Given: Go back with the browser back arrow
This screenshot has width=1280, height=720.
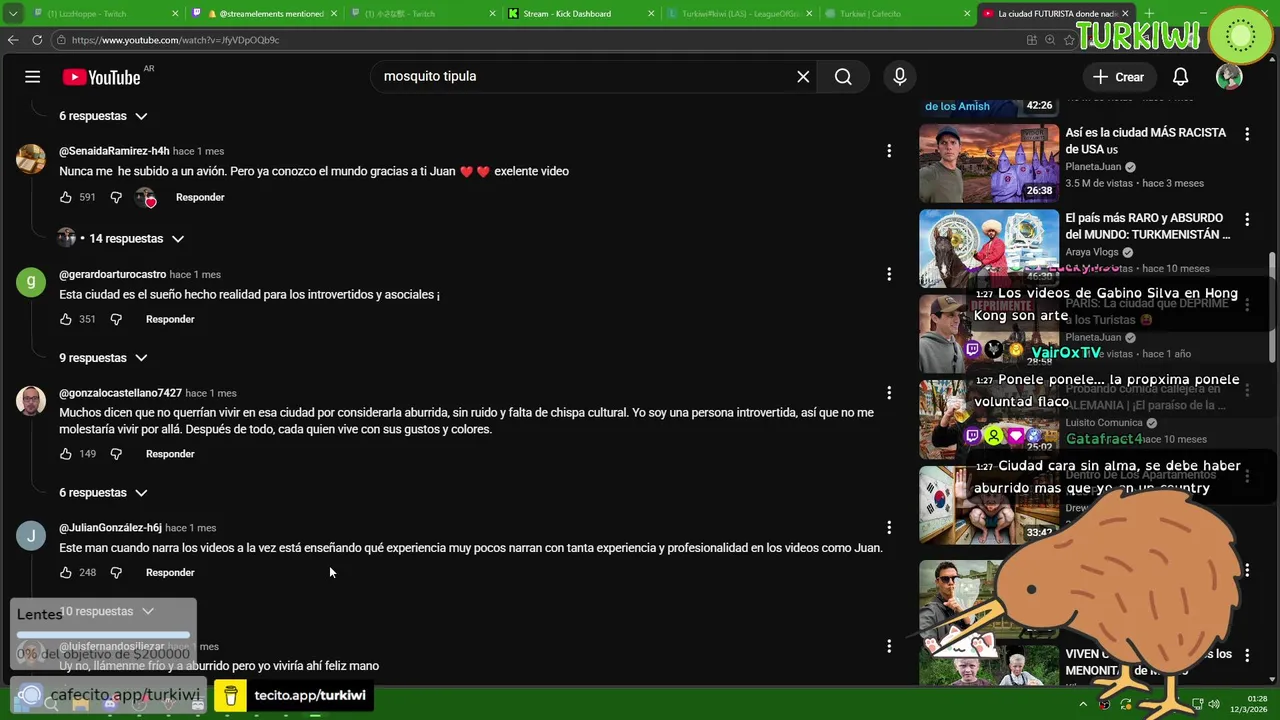Looking at the screenshot, I should 13,40.
